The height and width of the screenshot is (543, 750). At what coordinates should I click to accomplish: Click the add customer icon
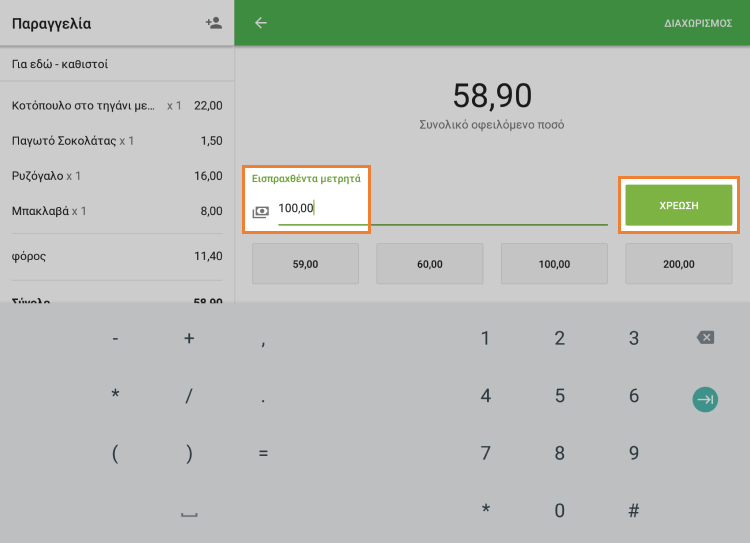(x=213, y=23)
